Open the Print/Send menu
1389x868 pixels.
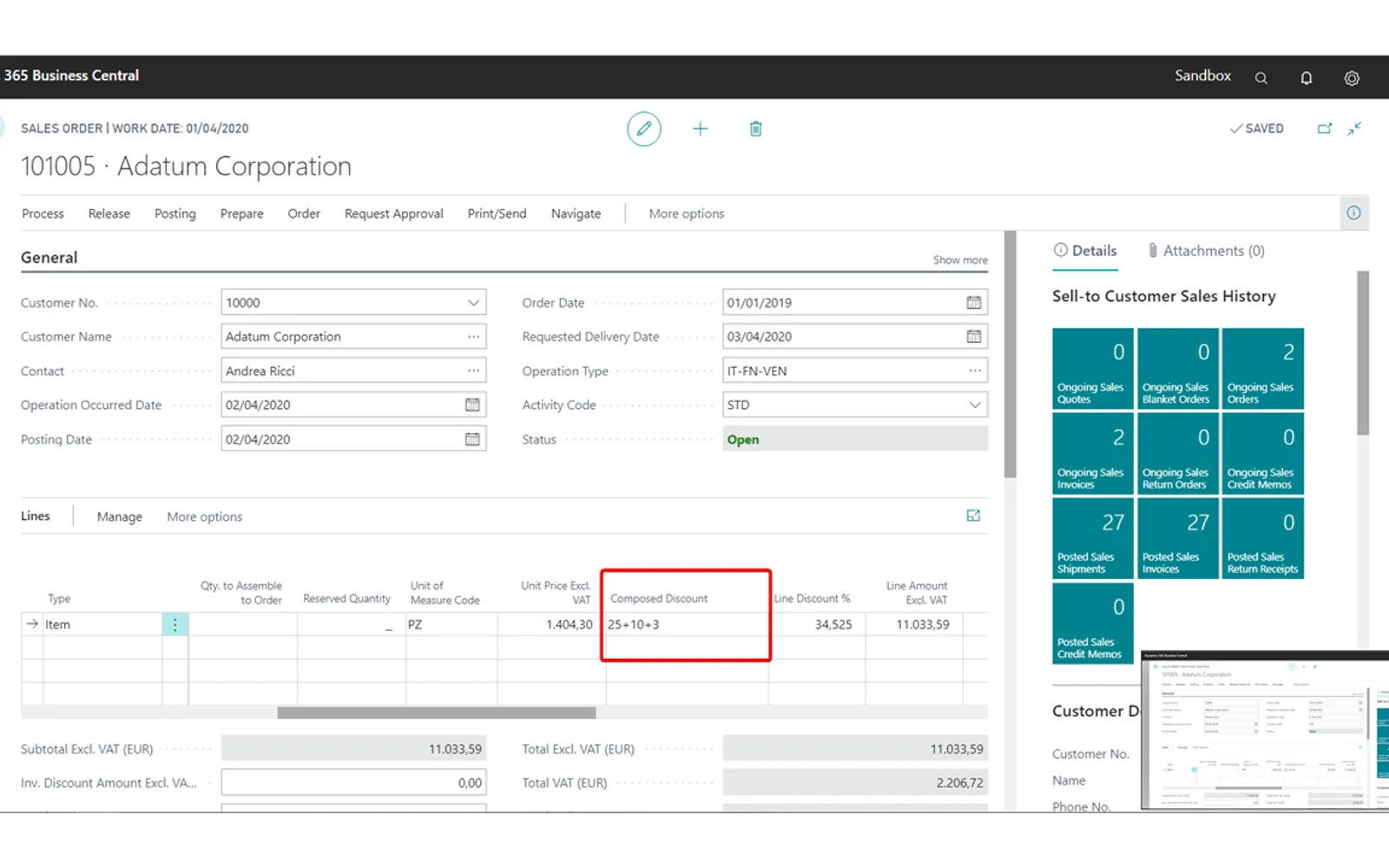point(497,214)
